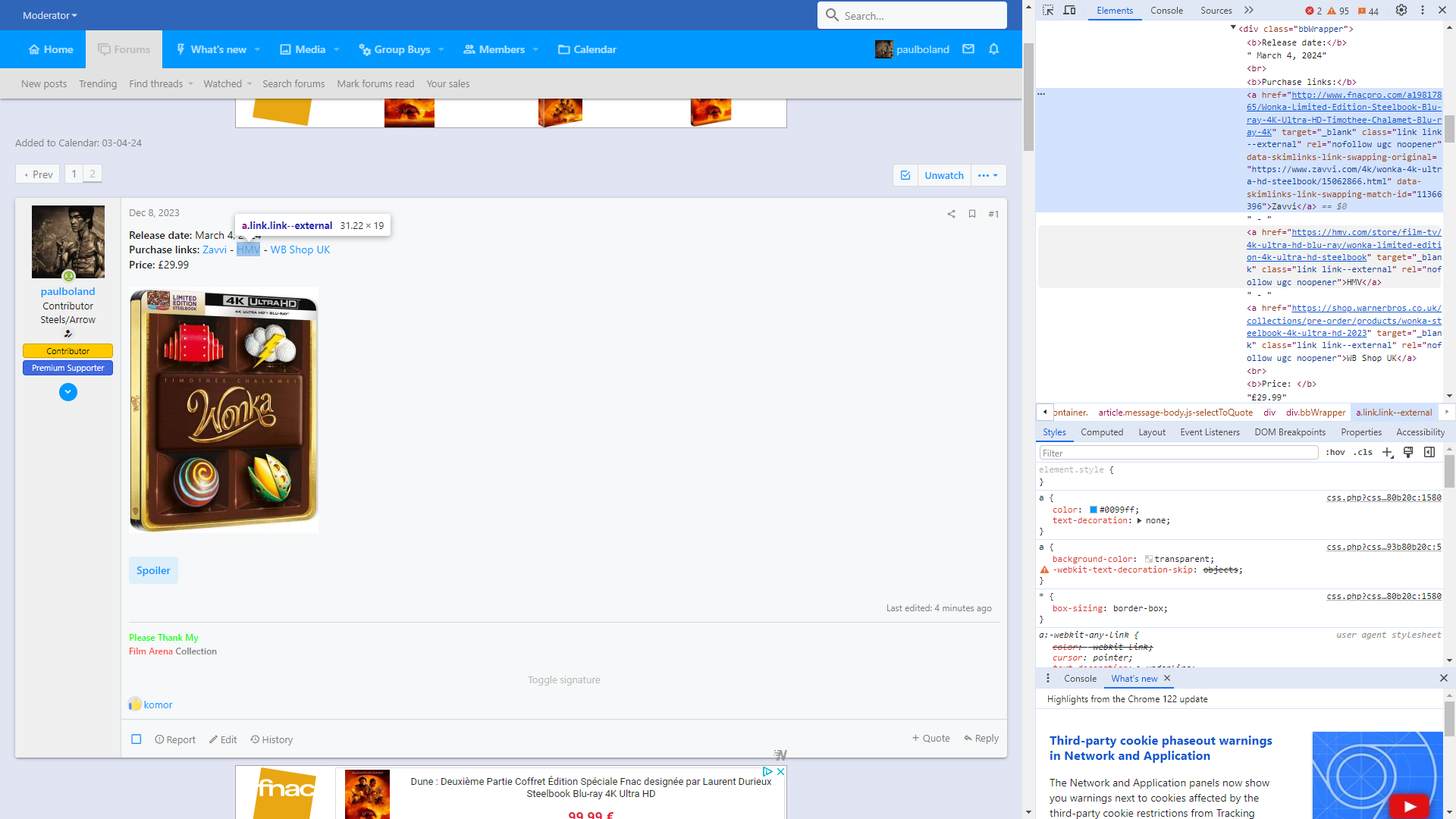Open DevTools settings gear
The width and height of the screenshot is (1456, 819).
pyautogui.click(x=1401, y=11)
